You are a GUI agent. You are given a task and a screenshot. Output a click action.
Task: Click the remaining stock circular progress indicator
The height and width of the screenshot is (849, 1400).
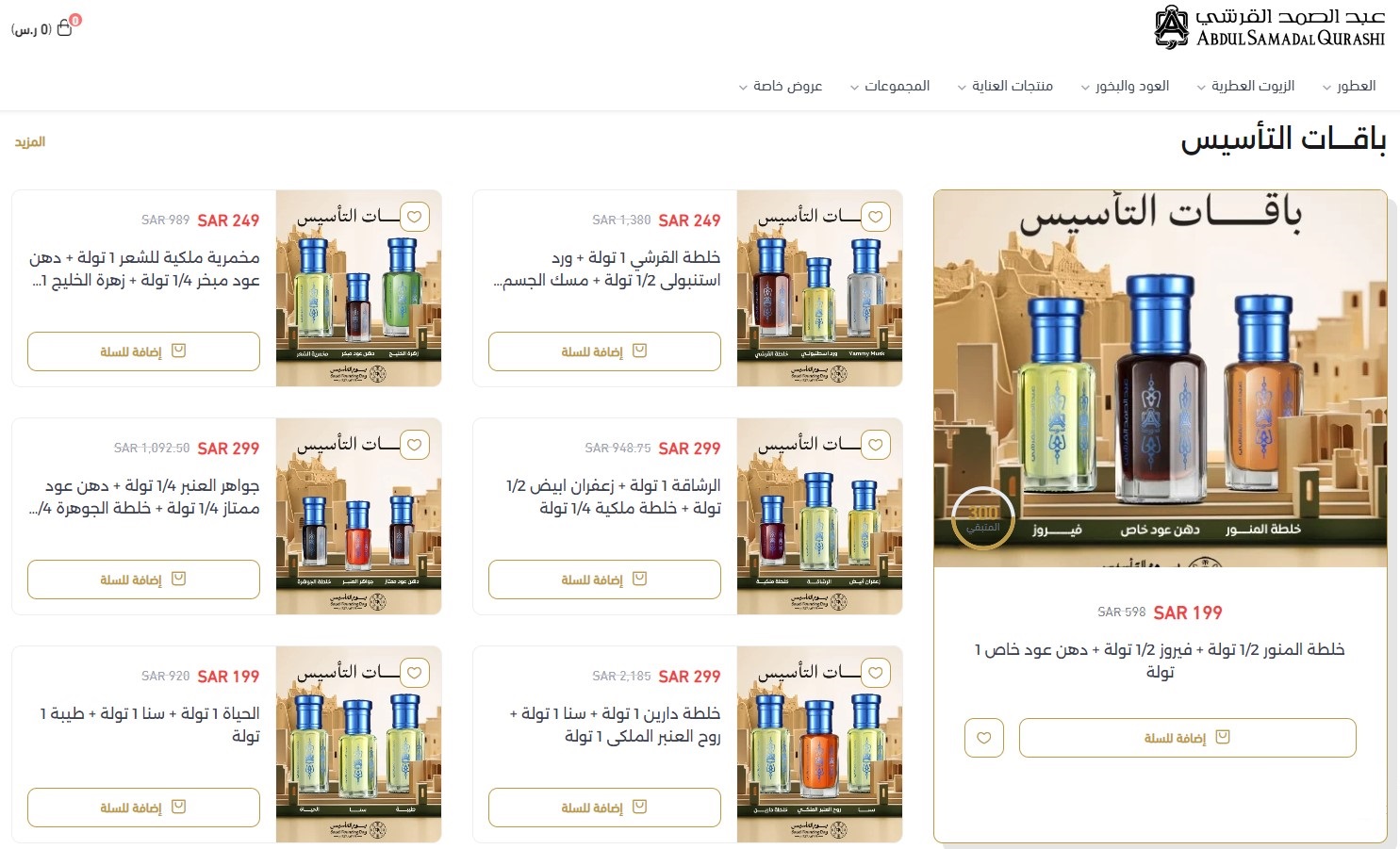click(x=983, y=517)
